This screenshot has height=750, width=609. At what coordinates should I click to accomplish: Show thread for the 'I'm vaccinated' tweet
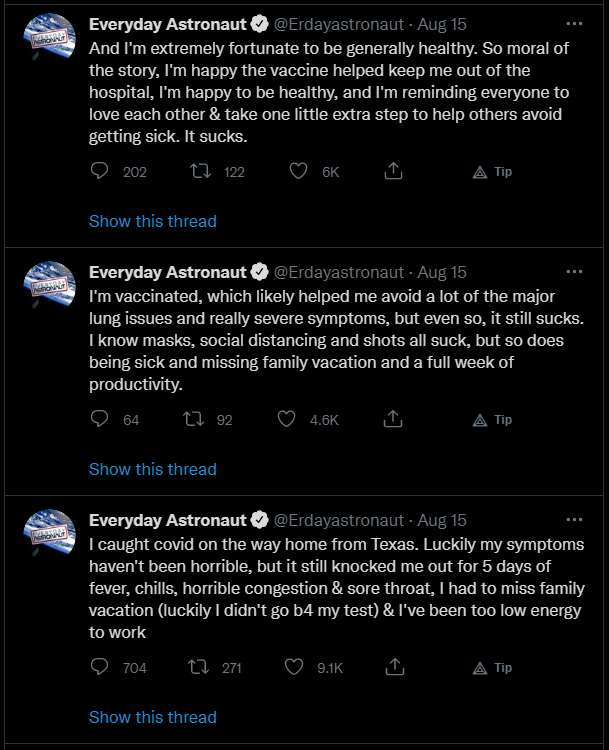153,469
